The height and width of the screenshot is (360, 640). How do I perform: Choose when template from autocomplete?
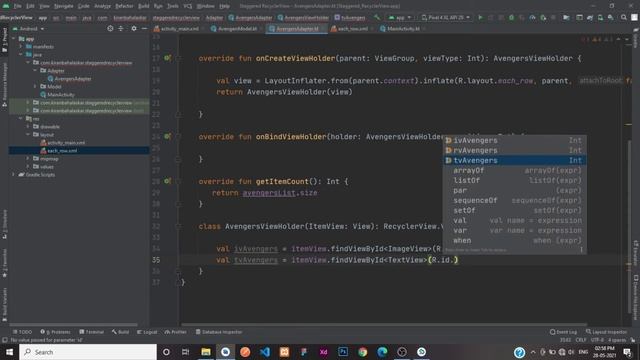point(515,240)
